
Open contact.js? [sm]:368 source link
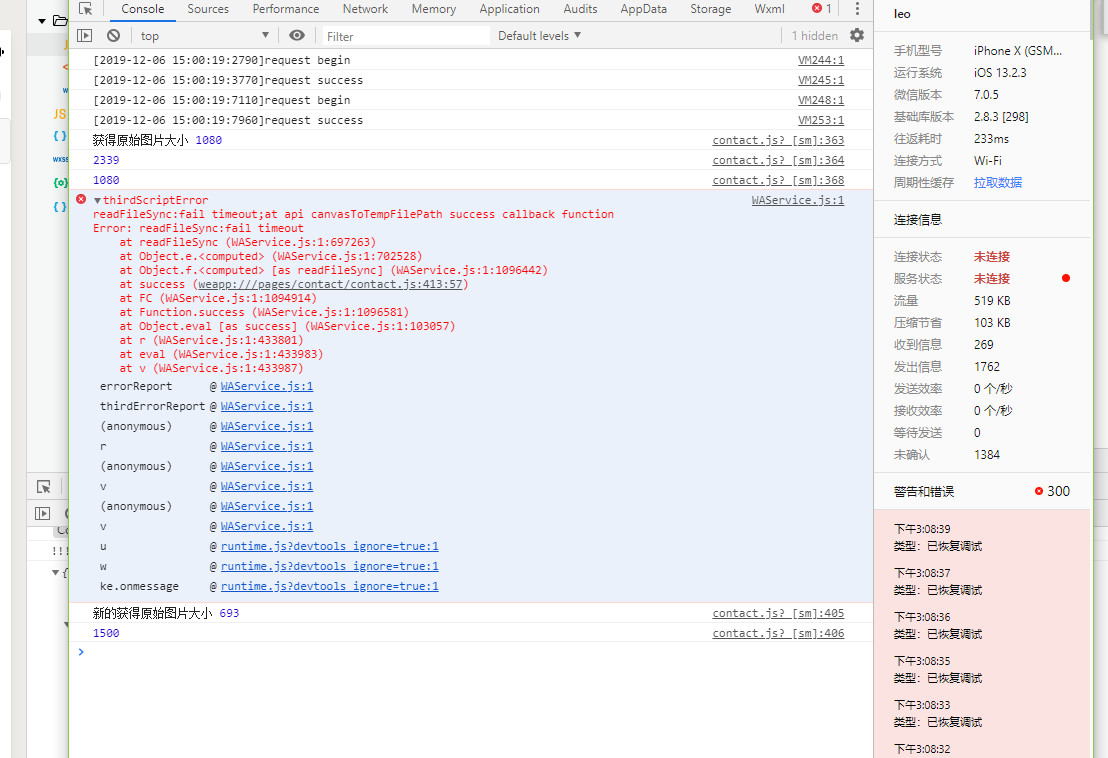coord(778,180)
